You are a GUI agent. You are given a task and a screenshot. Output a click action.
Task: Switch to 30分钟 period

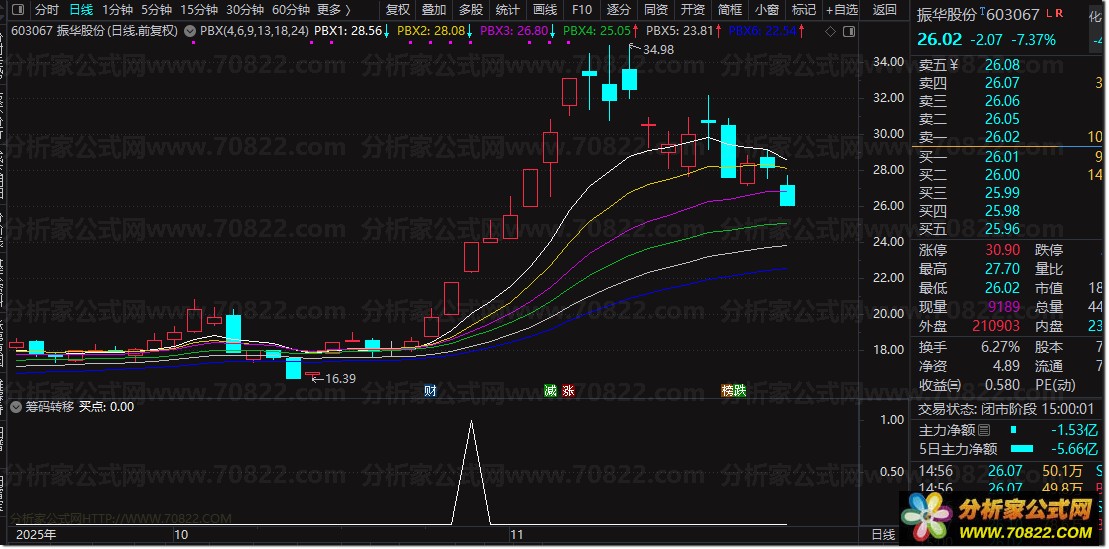click(245, 10)
